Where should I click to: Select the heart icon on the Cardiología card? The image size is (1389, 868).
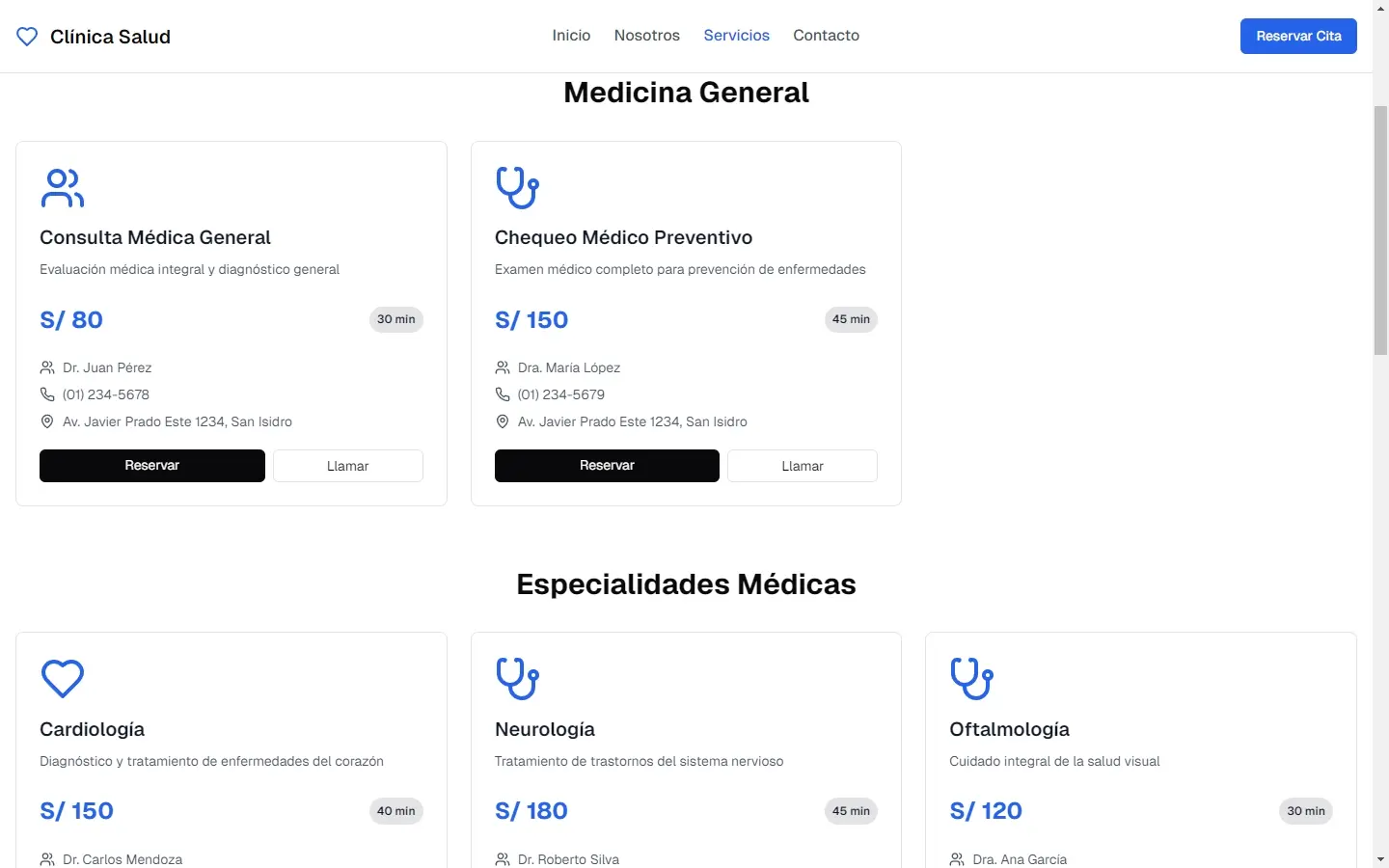(x=62, y=678)
